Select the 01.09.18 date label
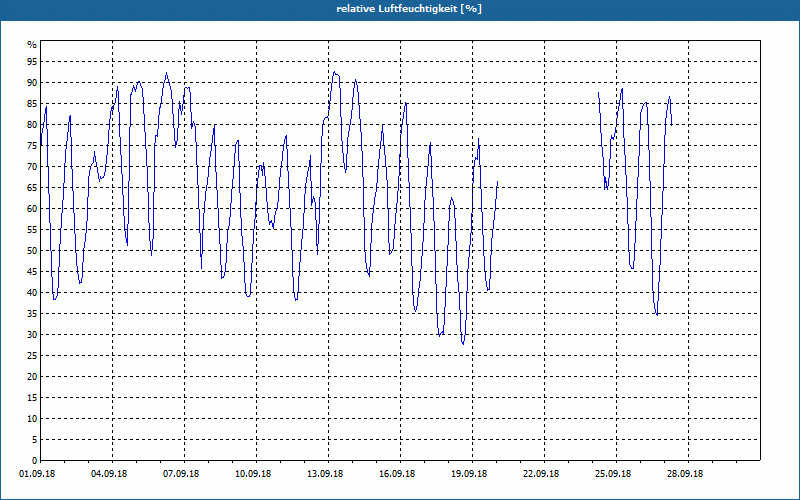 click(x=37, y=474)
